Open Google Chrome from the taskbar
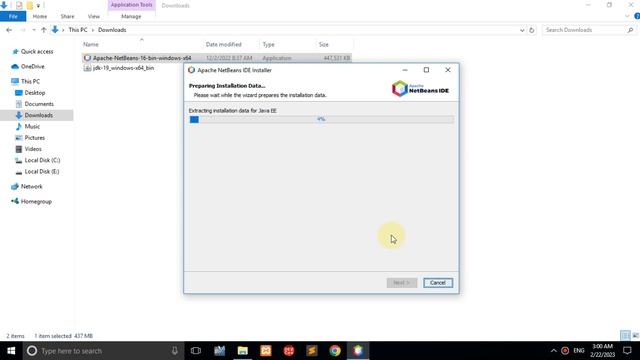Viewport: 640px width, 360px height. coord(335,351)
